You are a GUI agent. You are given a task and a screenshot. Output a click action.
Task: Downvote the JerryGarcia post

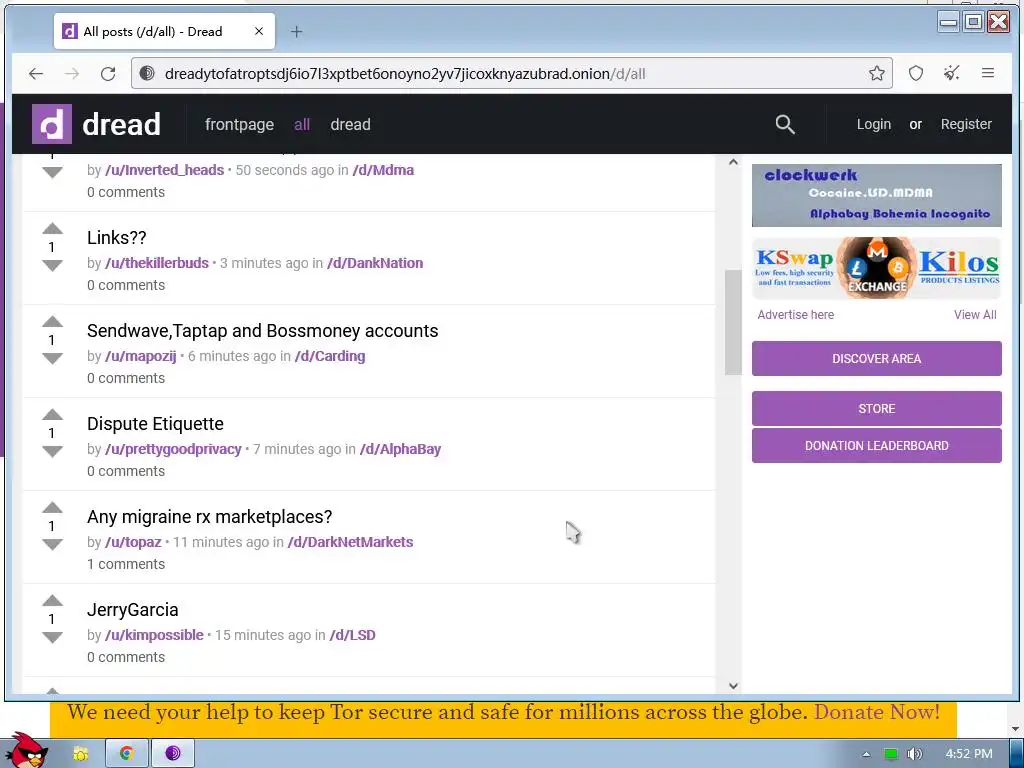coord(52,637)
